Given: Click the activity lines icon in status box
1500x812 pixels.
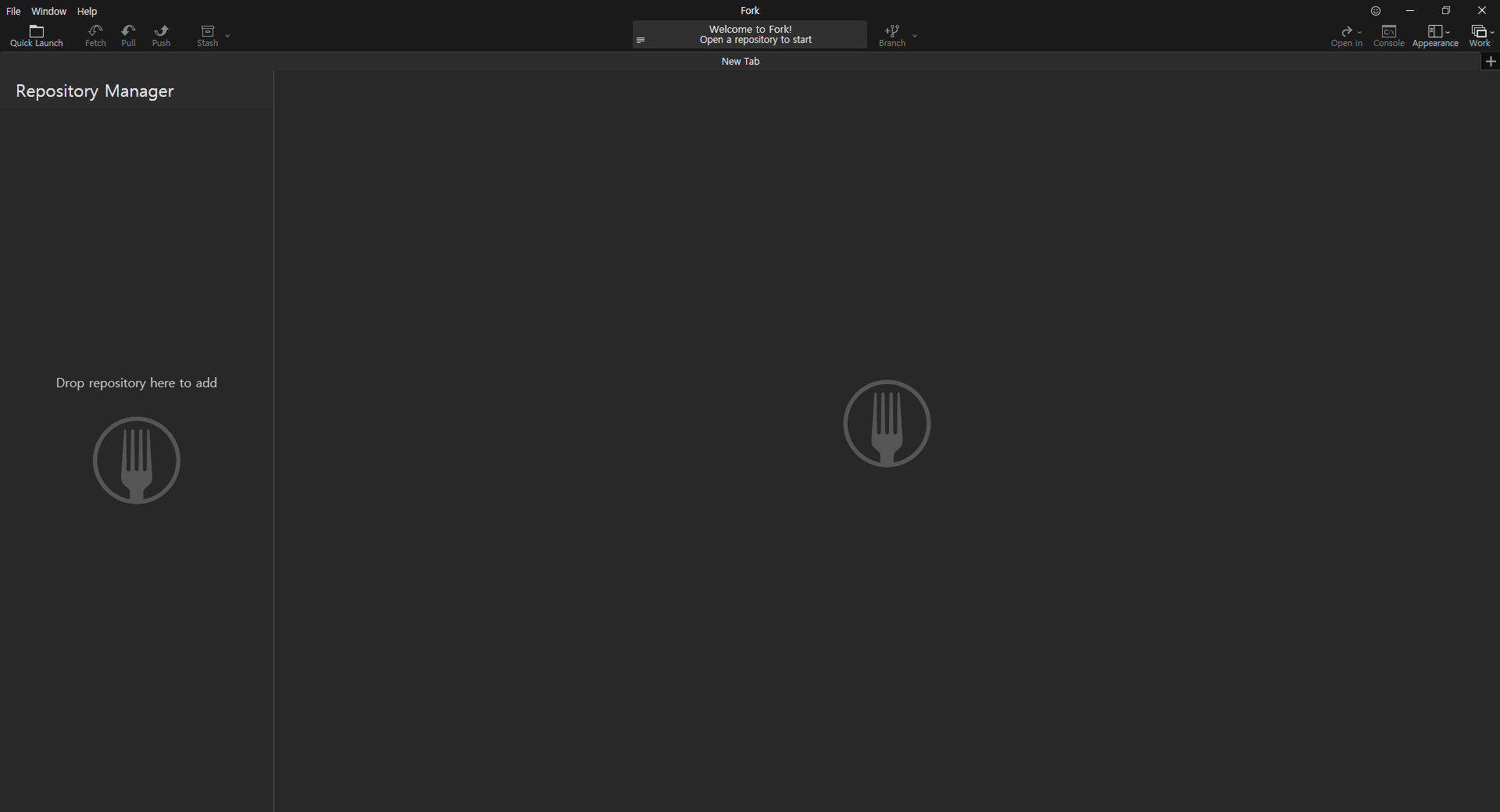Looking at the screenshot, I should pos(641,40).
